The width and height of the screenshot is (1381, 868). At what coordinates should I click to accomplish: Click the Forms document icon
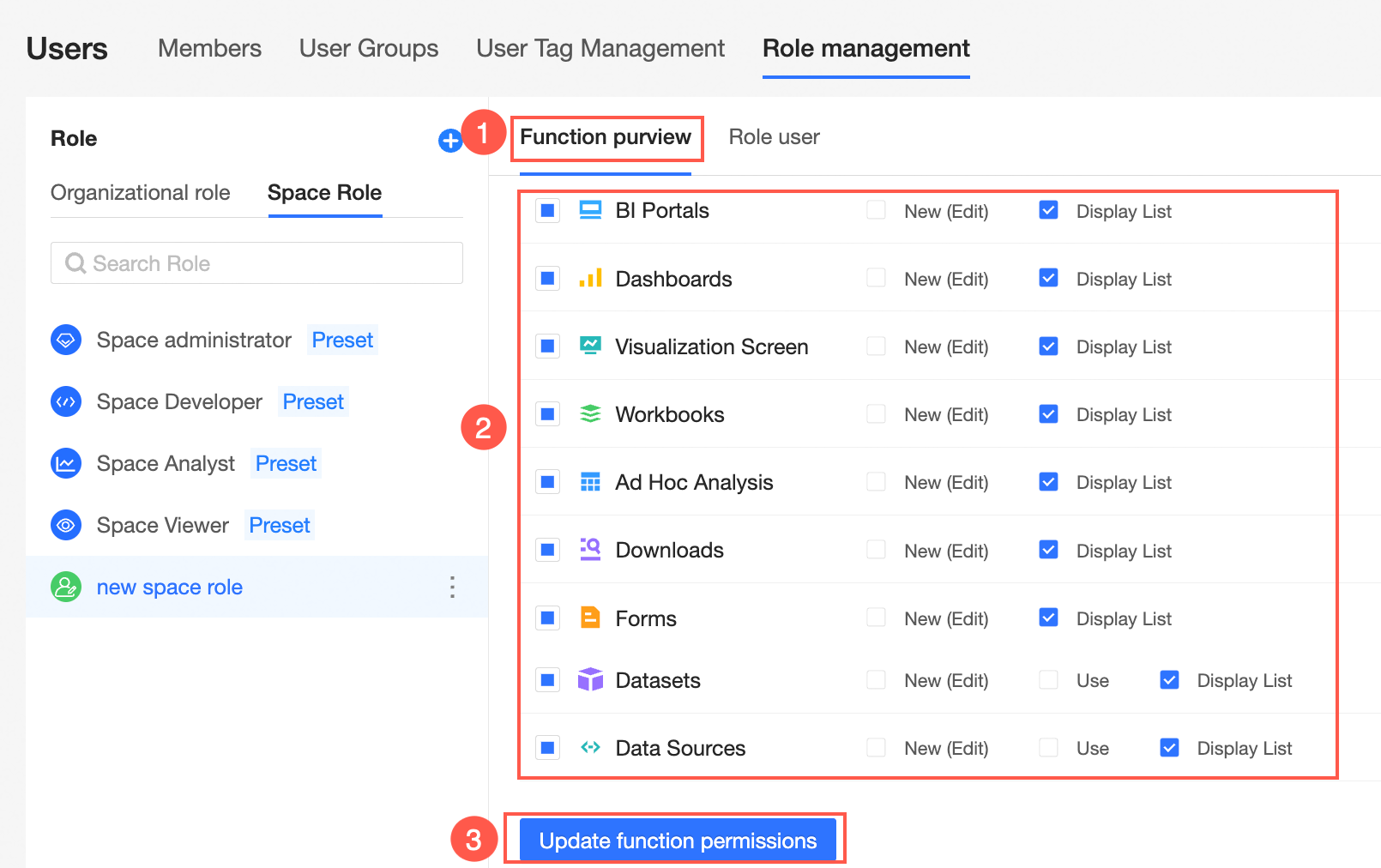(x=590, y=618)
